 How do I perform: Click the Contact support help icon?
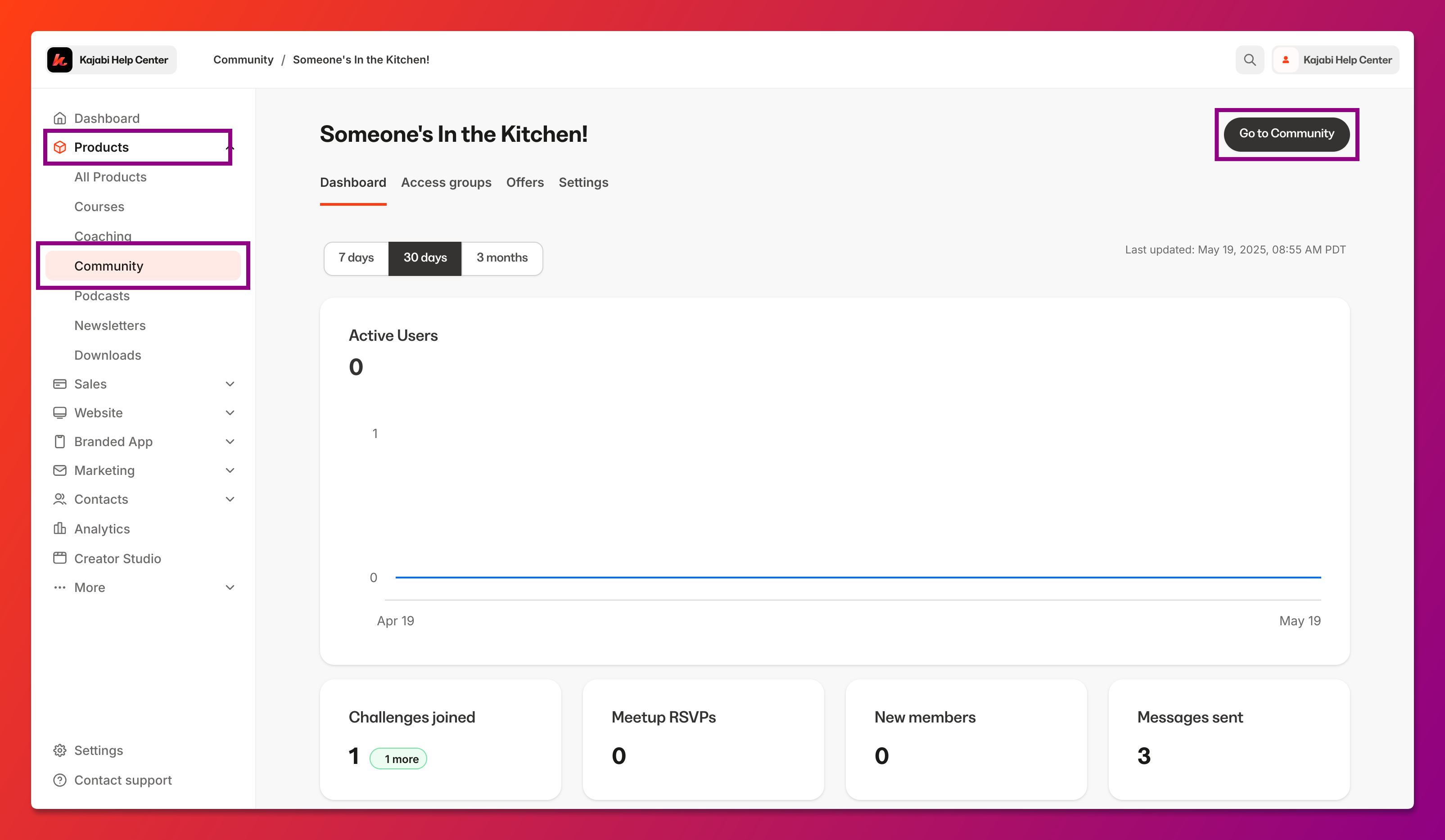[x=59, y=781]
